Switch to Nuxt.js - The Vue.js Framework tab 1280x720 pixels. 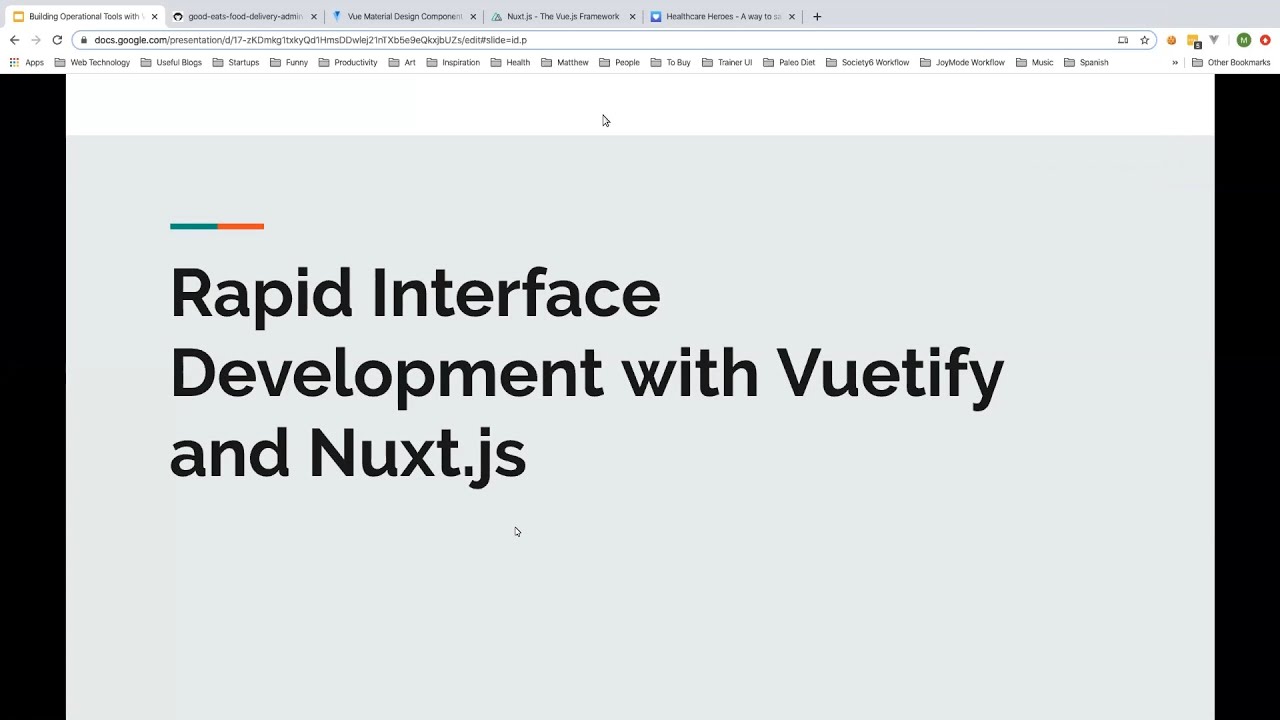pyautogui.click(x=562, y=17)
